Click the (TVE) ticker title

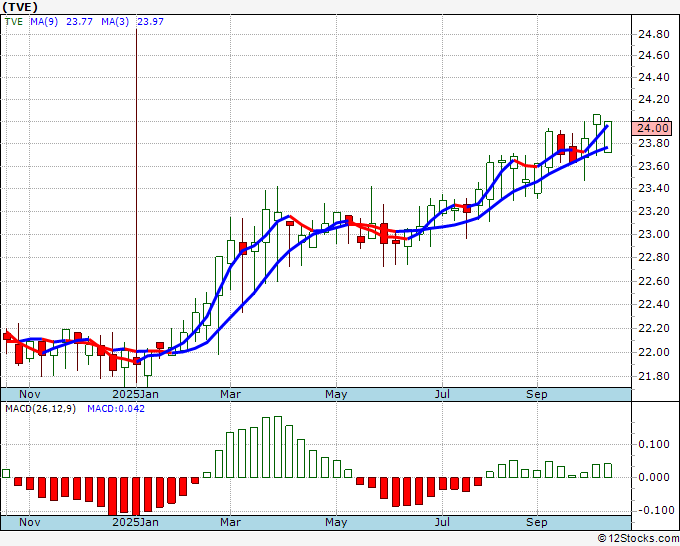tap(20, 7)
